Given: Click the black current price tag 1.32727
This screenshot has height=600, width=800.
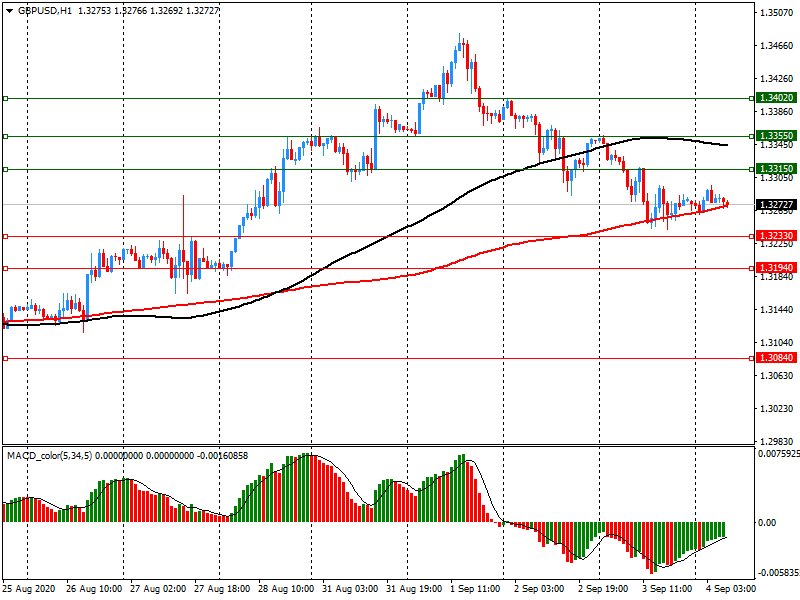Looking at the screenshot, I should tap(776, 205).
